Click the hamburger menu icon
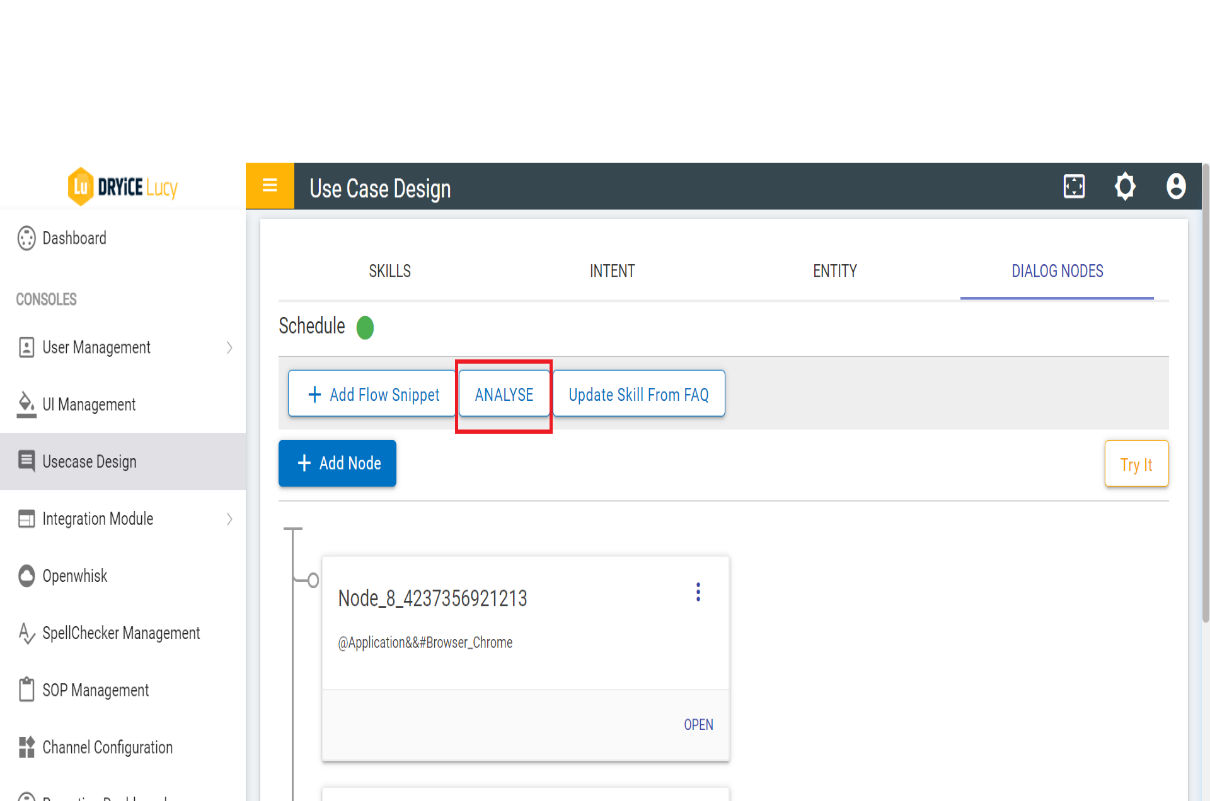1210x801 pixels. (x=269, y=186)
